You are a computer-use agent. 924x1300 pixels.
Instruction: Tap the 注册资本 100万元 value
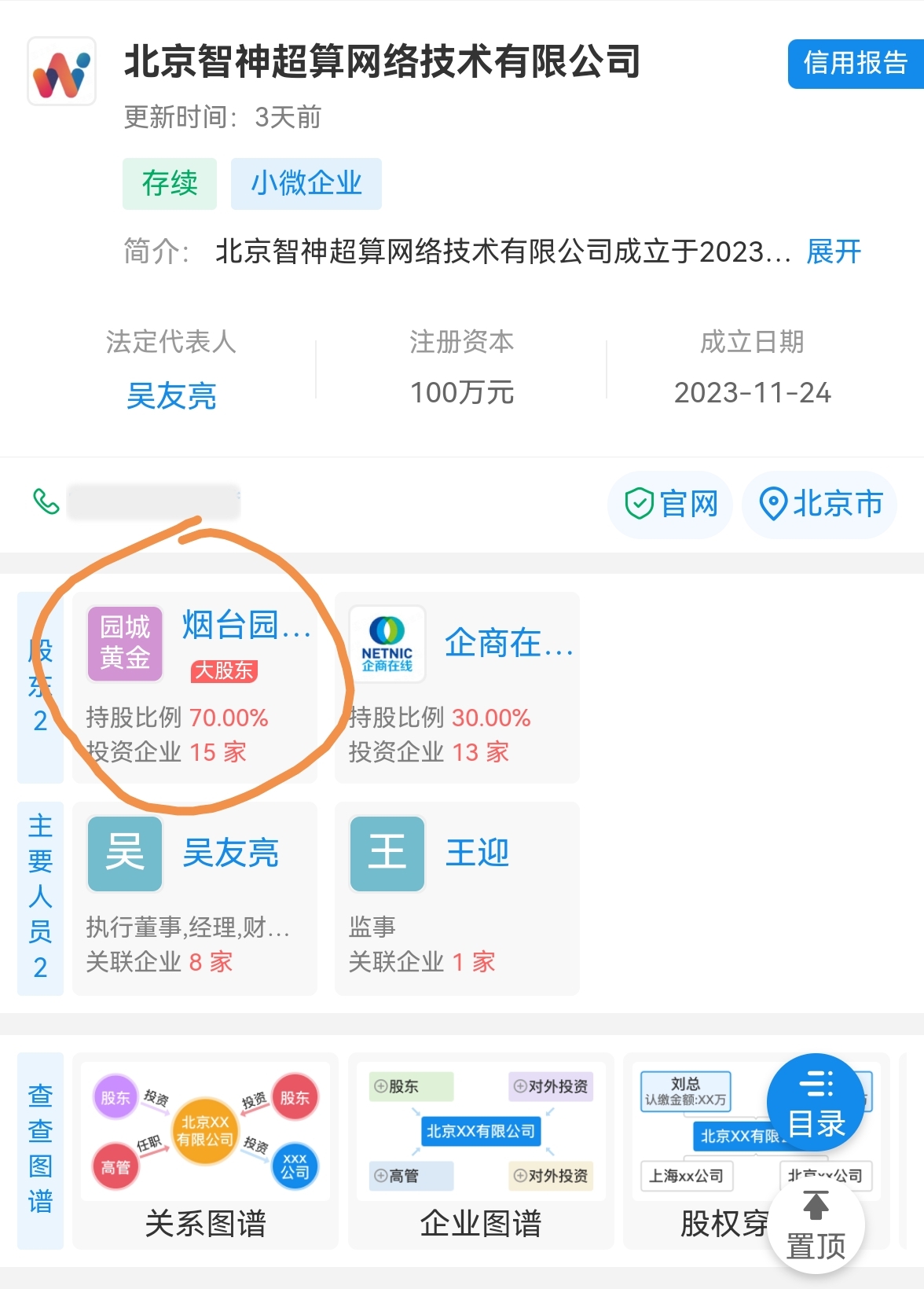462,393
